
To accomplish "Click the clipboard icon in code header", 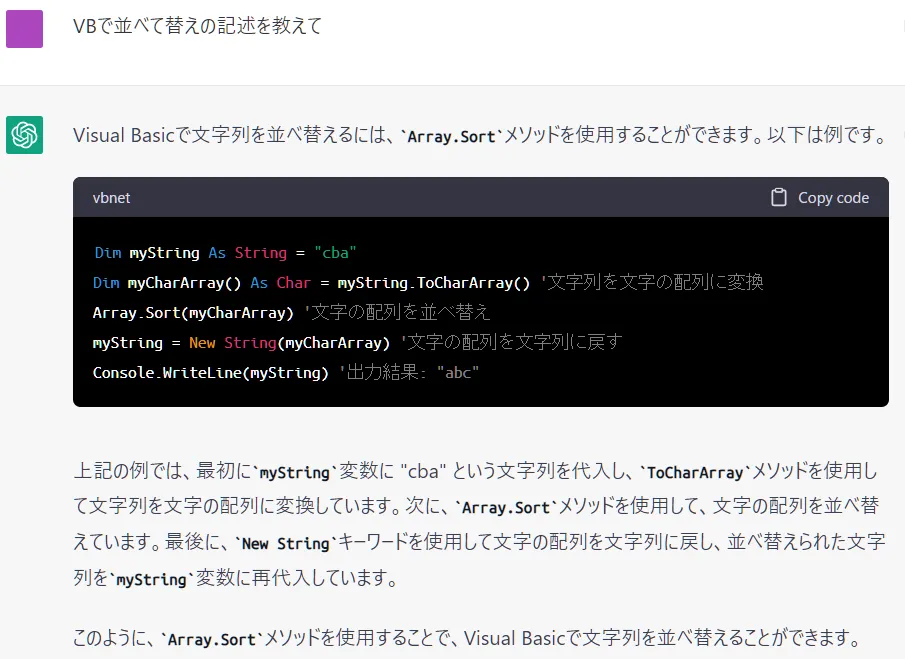I will click(779, 198).
